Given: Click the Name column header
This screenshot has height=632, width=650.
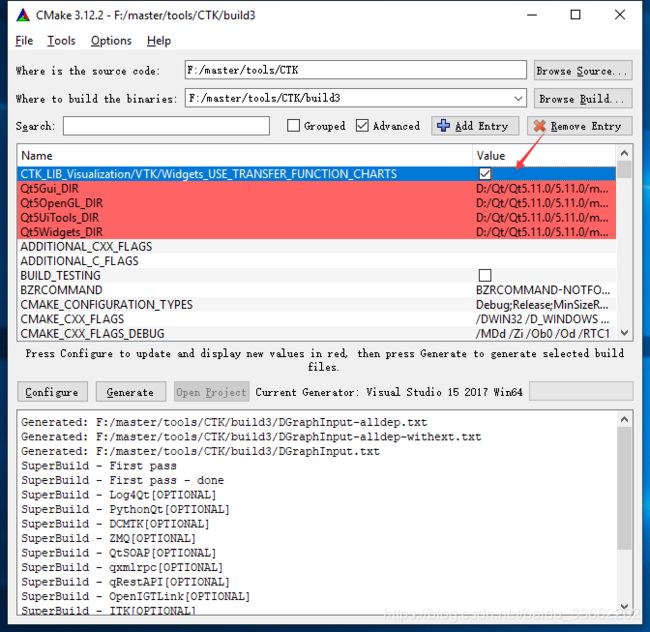Looking at the screenshot, I should tap(245, 156).
